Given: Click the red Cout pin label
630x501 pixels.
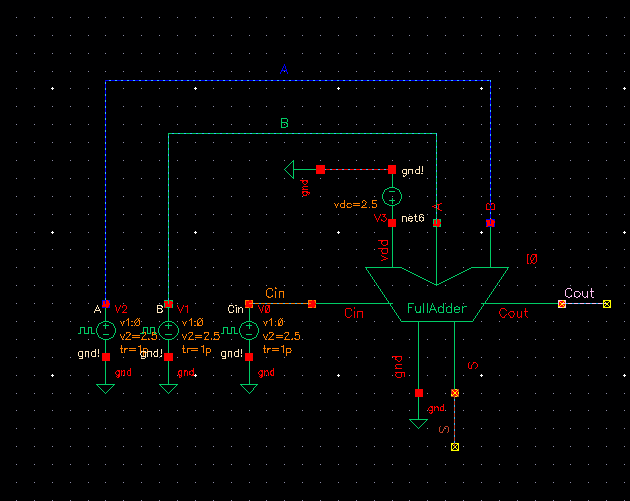Looking at the screenshot, I should (513, 313).
